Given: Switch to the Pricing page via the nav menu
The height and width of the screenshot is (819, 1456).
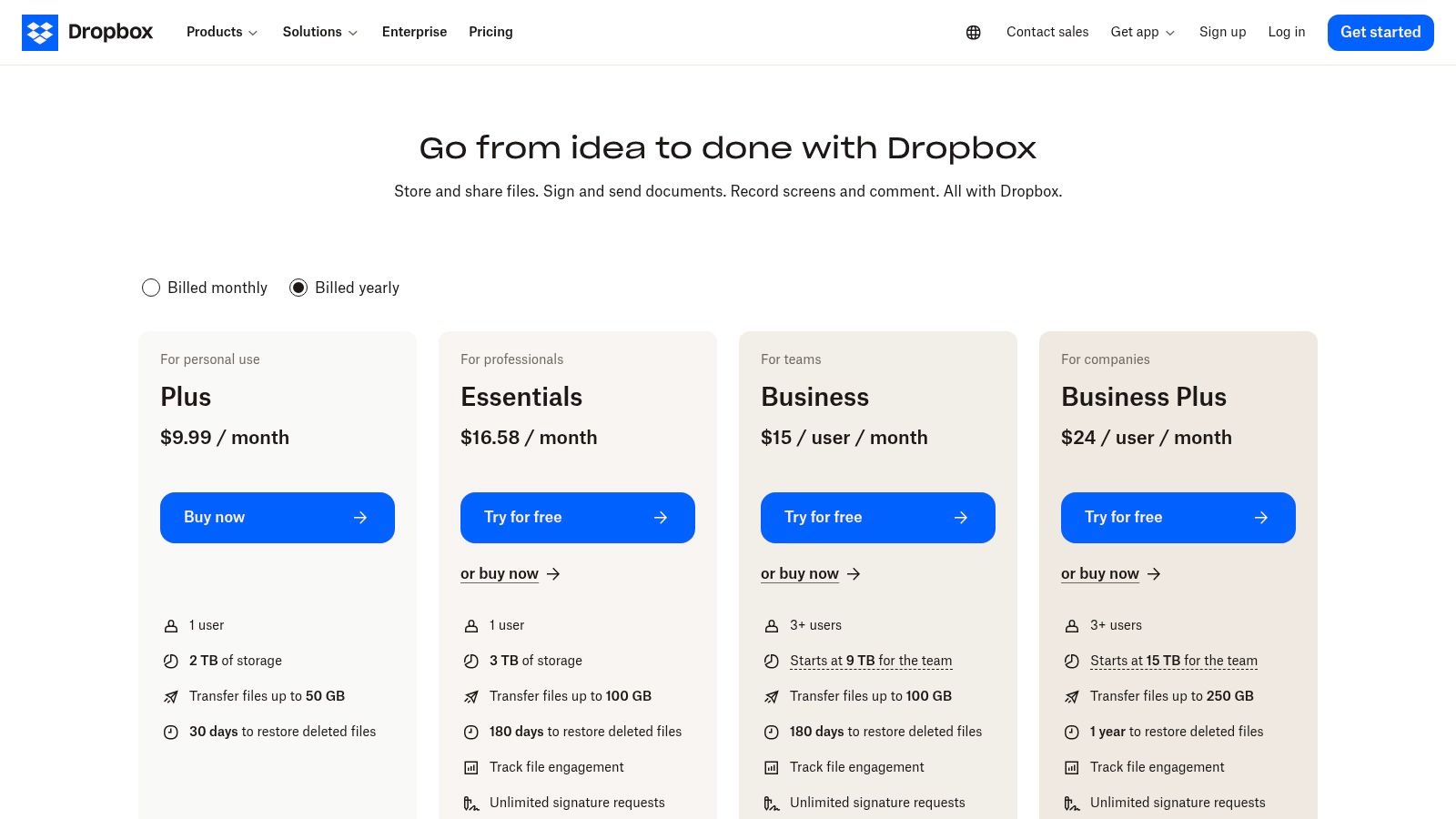Looking at the screenshot, I should [x=490, y=32].
